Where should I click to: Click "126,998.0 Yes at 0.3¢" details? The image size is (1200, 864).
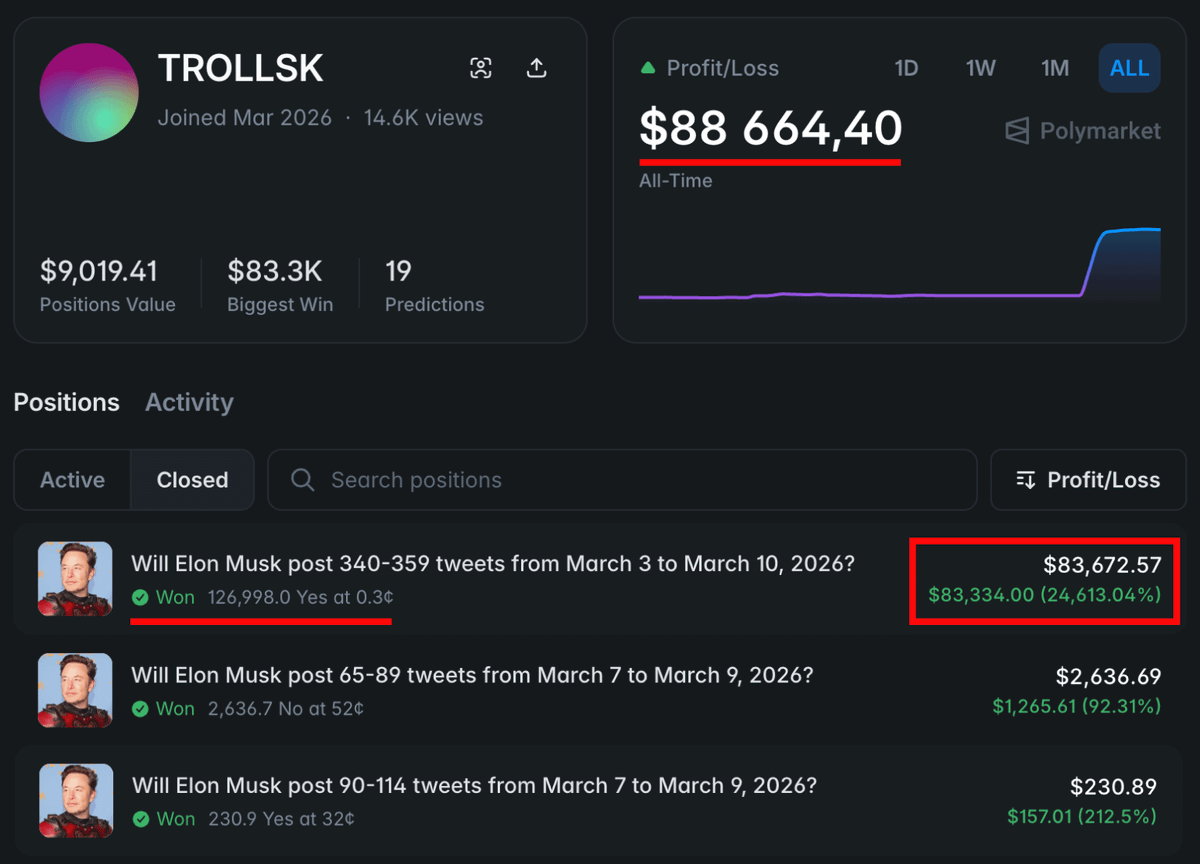(x=301, y=597)
